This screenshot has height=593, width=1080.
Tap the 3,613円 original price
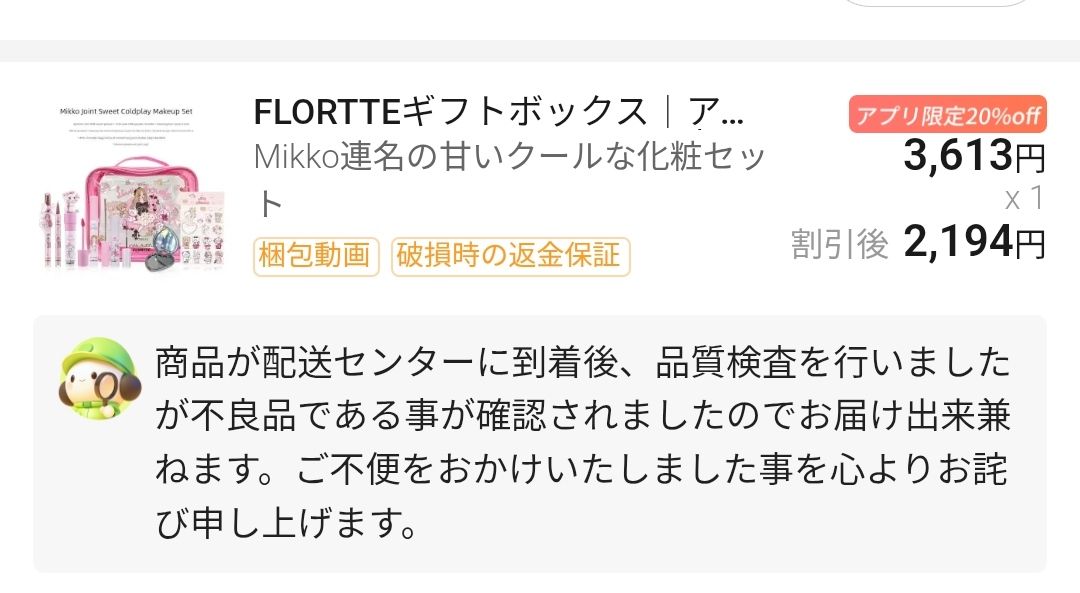tap(974, 156)
